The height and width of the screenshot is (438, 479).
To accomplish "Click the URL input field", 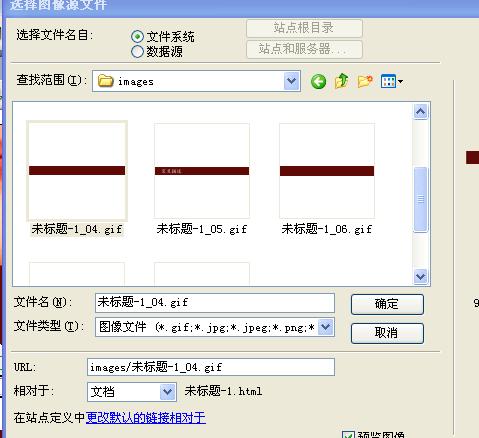I will click(211, 367).
